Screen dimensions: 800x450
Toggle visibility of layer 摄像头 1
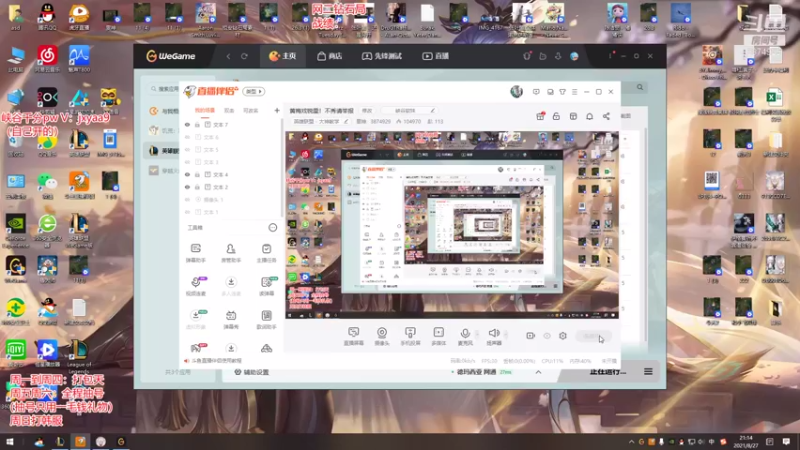[x=187, y=199]
